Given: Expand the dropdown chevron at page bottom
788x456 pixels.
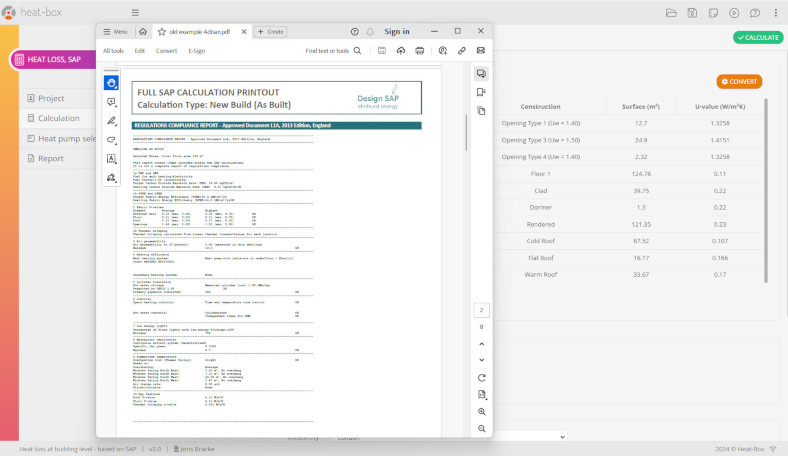Looking at the screenshot, I should (562, 437).
